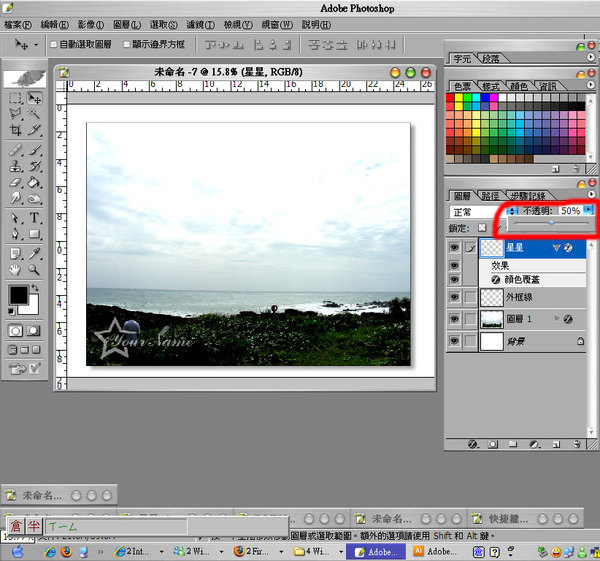Screen dimensions: 600x561
Task: Select the Paint Bucket tool
Action: pyautogui.click(x=34, y=182)
